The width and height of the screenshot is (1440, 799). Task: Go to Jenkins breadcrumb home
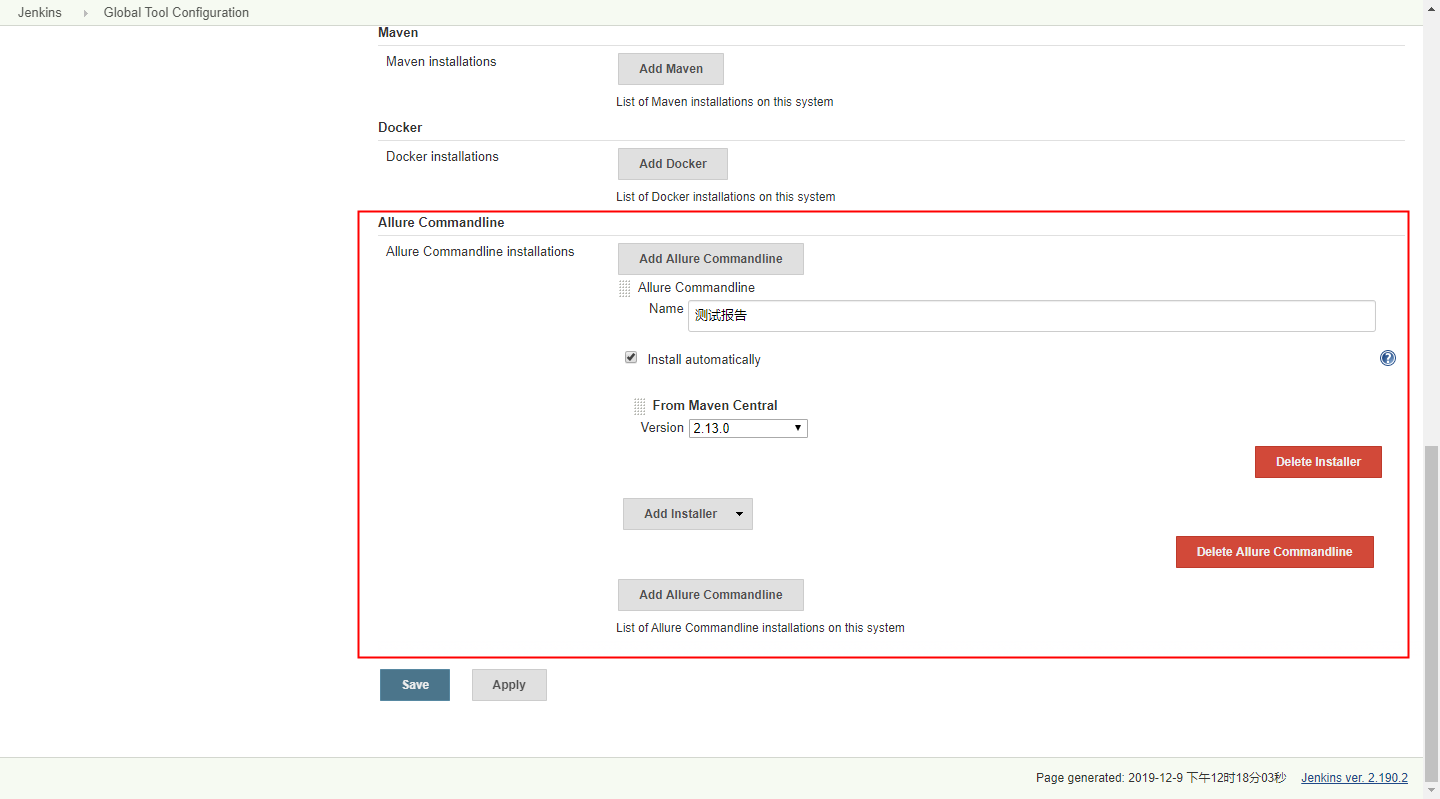click(x=39, y=13)
